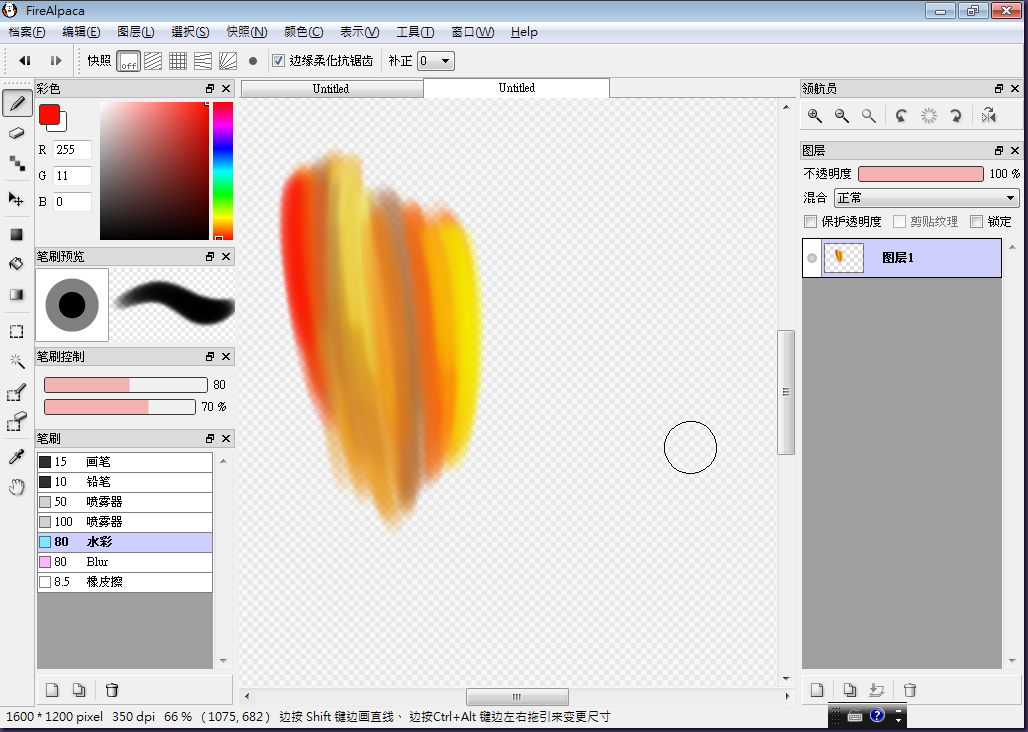Enable the 保护透明度 checkbox
1028x732 pixels.
pyautogui.click(x=811, y=221)
